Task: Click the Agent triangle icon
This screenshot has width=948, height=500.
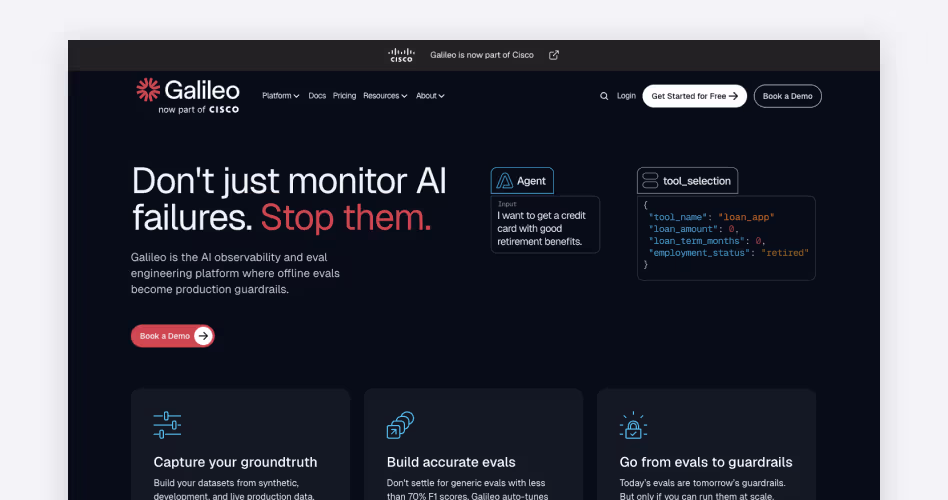Action: click(x=504, y=181)
